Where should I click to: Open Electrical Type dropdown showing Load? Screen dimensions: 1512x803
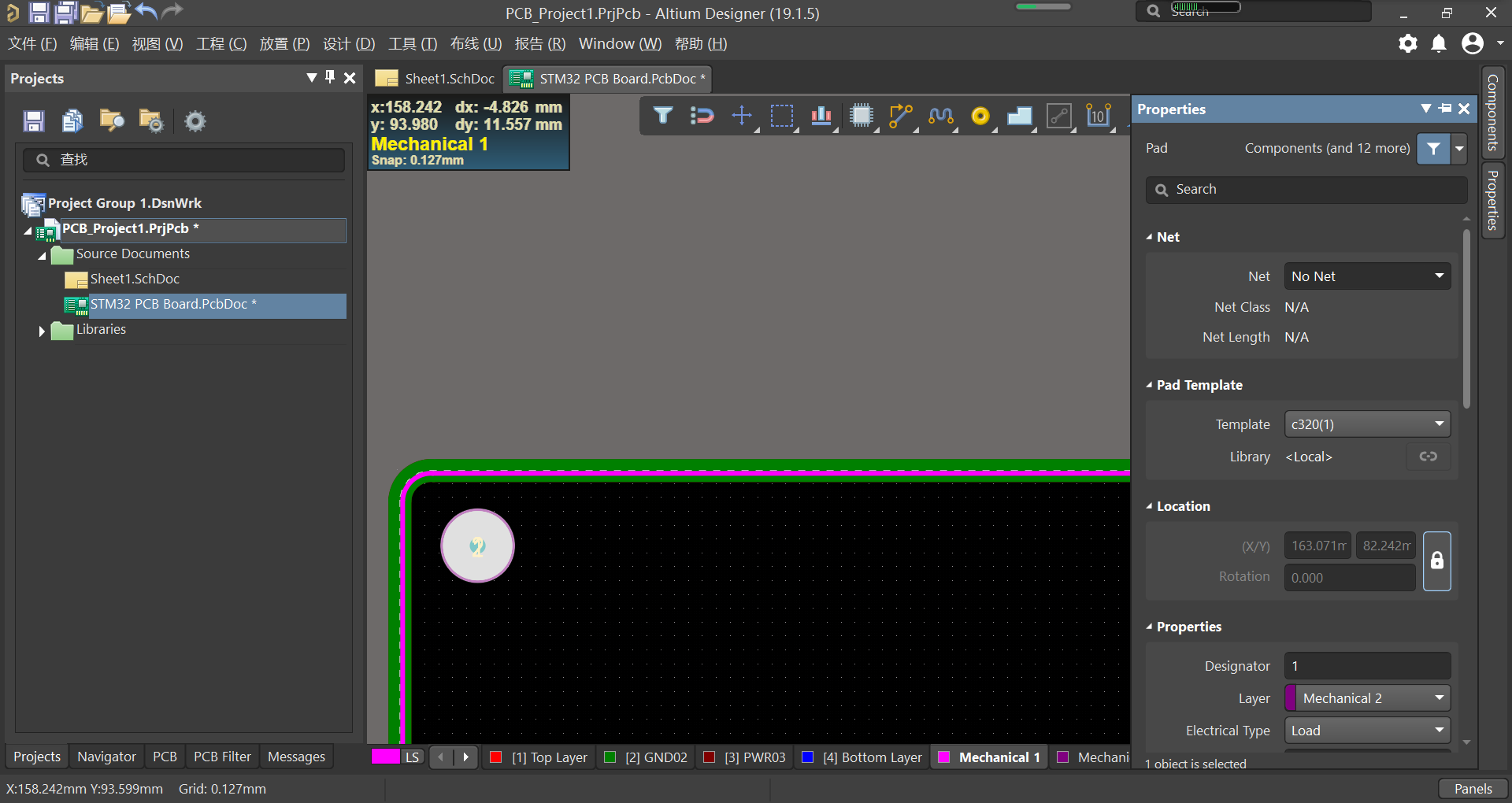[x=1367, y=731]
